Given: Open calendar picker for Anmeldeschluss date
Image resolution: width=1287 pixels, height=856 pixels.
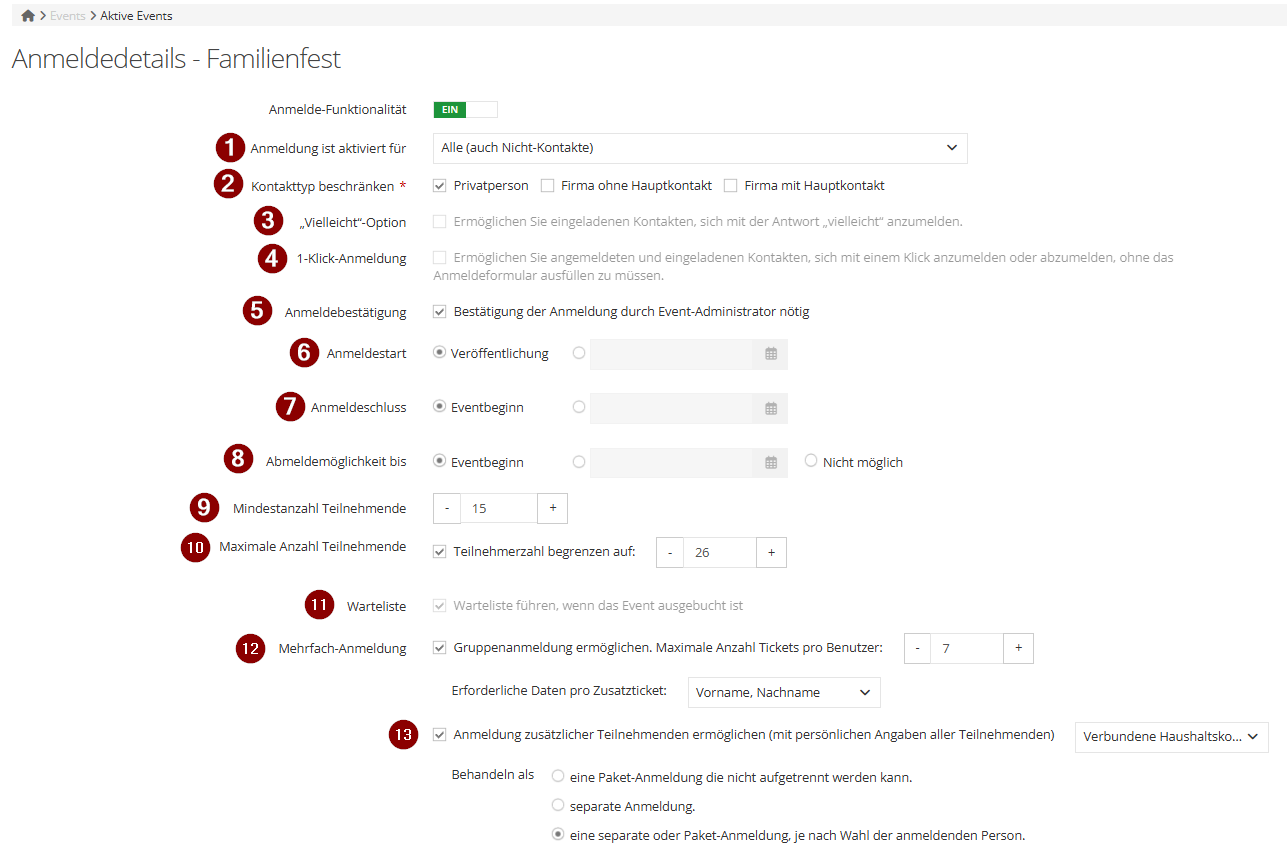Looking at the screenshot, I should 770,408.
